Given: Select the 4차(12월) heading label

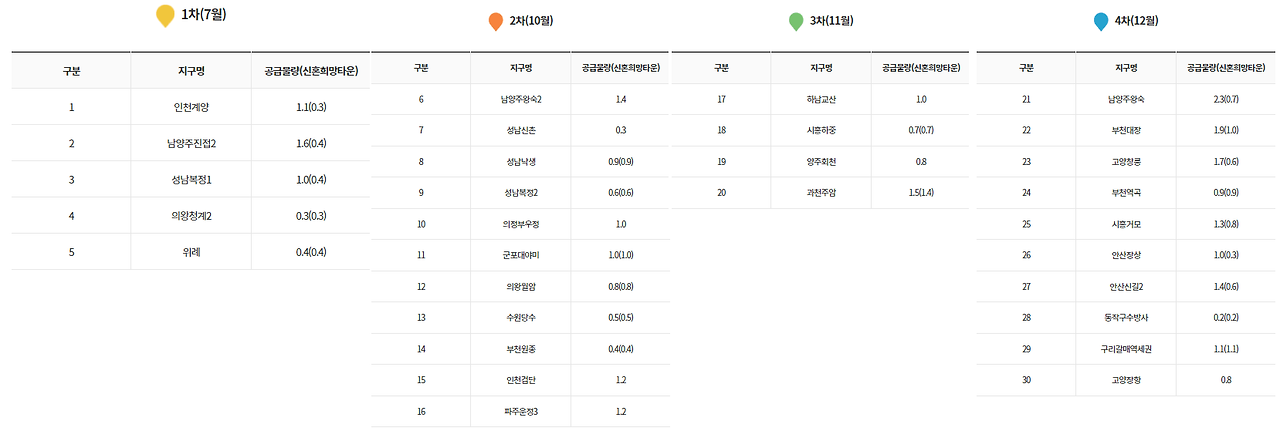Looking at the screenshot, I should tap(1134, 21).
